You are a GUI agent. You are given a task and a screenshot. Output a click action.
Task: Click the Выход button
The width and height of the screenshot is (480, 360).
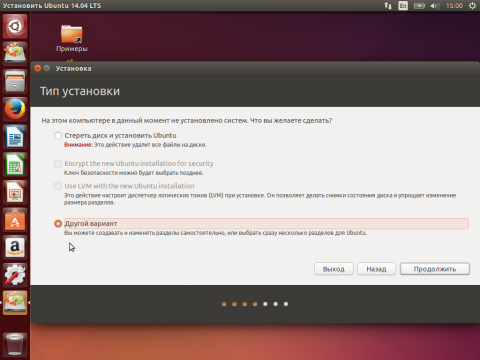334,269
